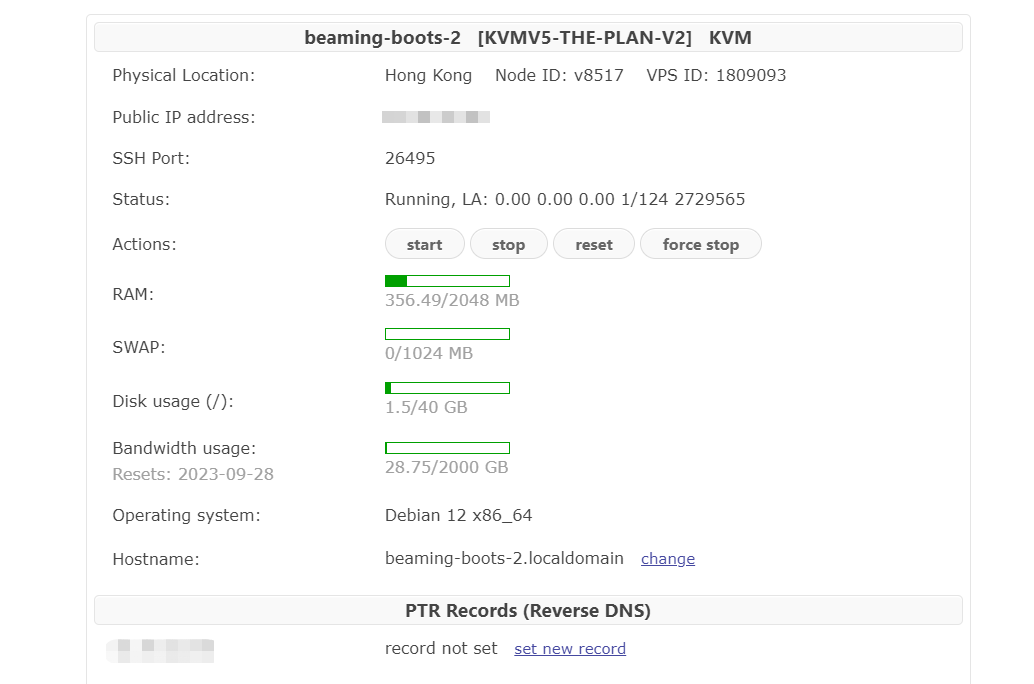The width and height of the screenshot is (1034, 684).
Task: Click the blurred Public IP address value
Action: click(x=436, y=117)
